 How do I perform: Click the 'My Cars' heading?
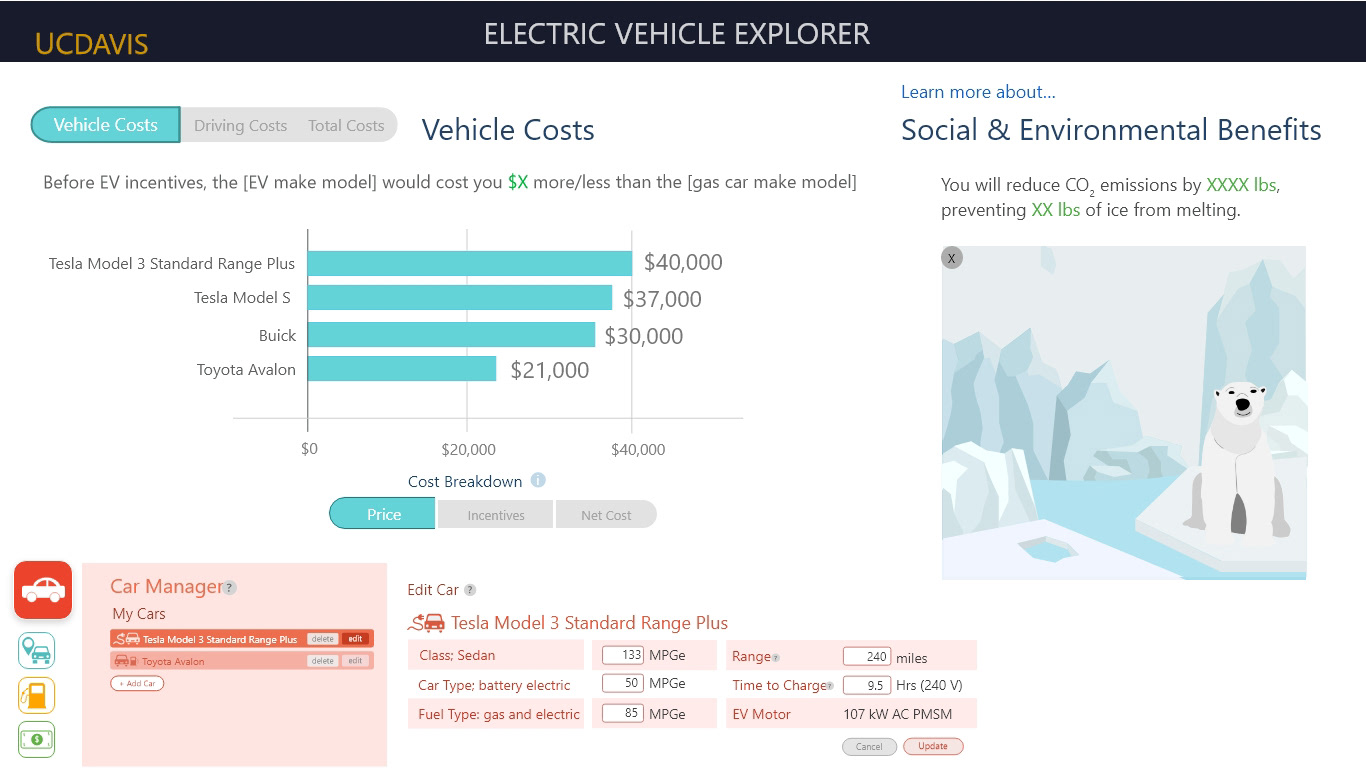[x=139, y=614]
